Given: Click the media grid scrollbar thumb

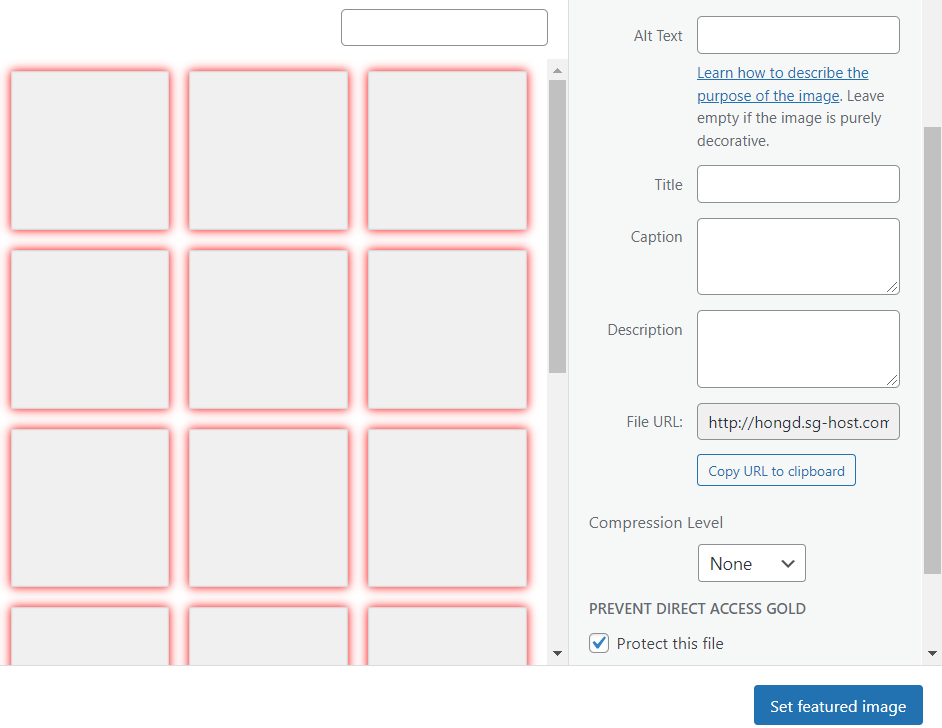Looking at the screenshot, I should (x=557, y=226).
